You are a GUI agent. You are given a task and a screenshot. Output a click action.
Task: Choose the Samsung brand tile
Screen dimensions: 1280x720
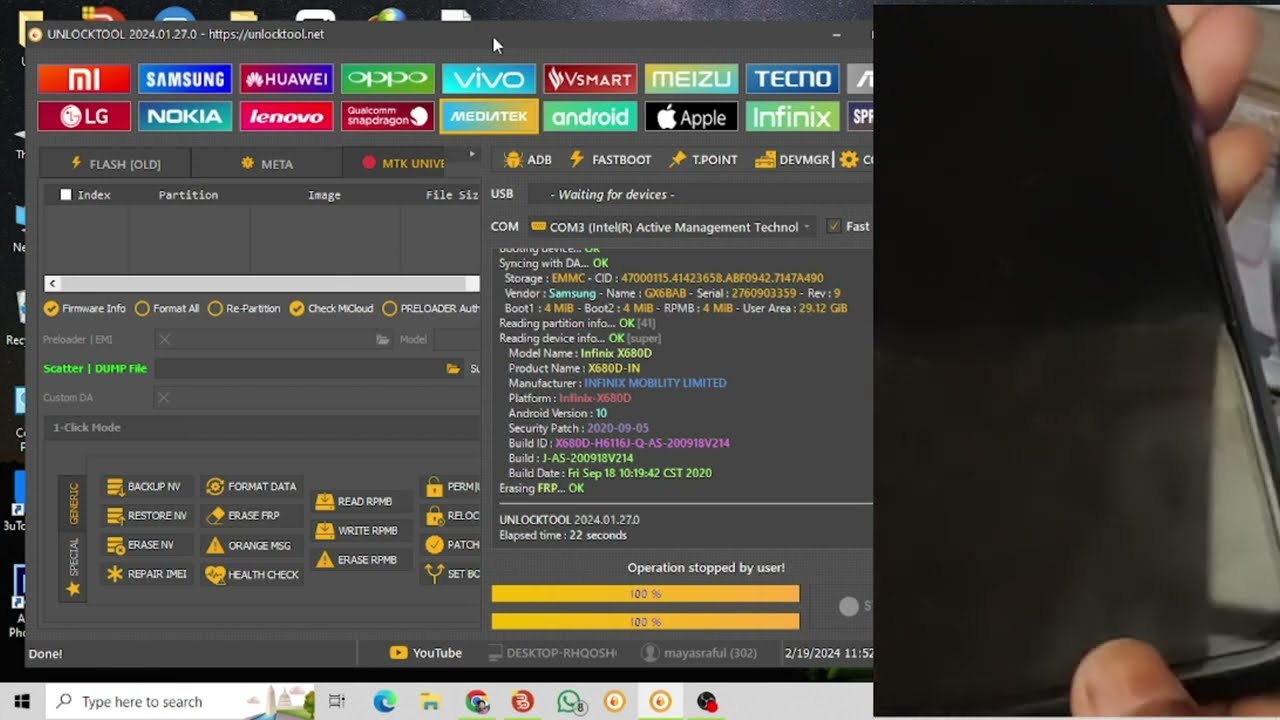(x=185, y=79)
